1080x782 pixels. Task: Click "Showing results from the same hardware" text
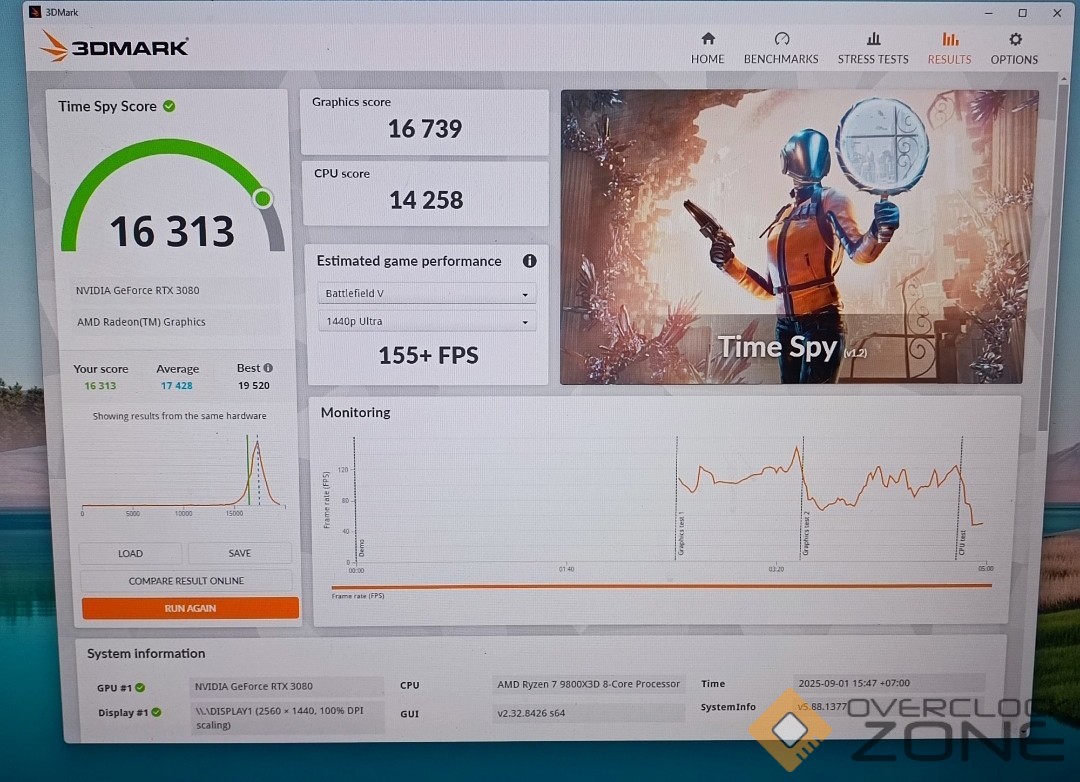coord(179,416)
